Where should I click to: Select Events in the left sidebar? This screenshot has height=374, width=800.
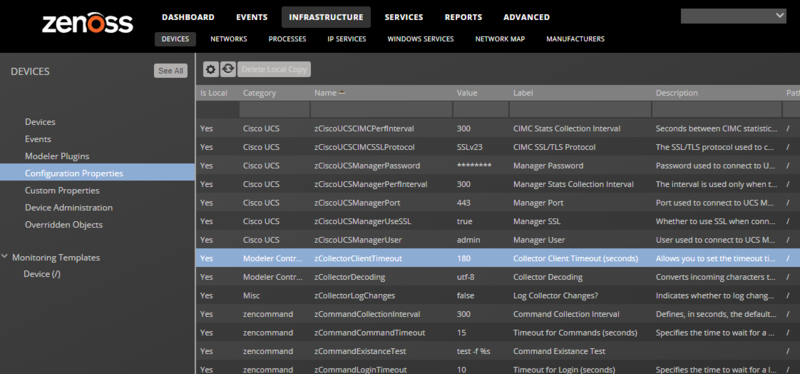(x=38, y=139)
